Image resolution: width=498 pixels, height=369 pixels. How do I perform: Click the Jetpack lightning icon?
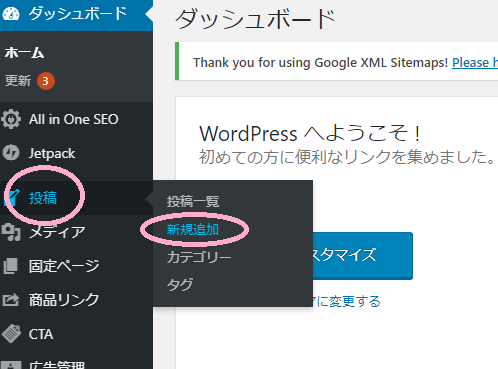[11, 153]
